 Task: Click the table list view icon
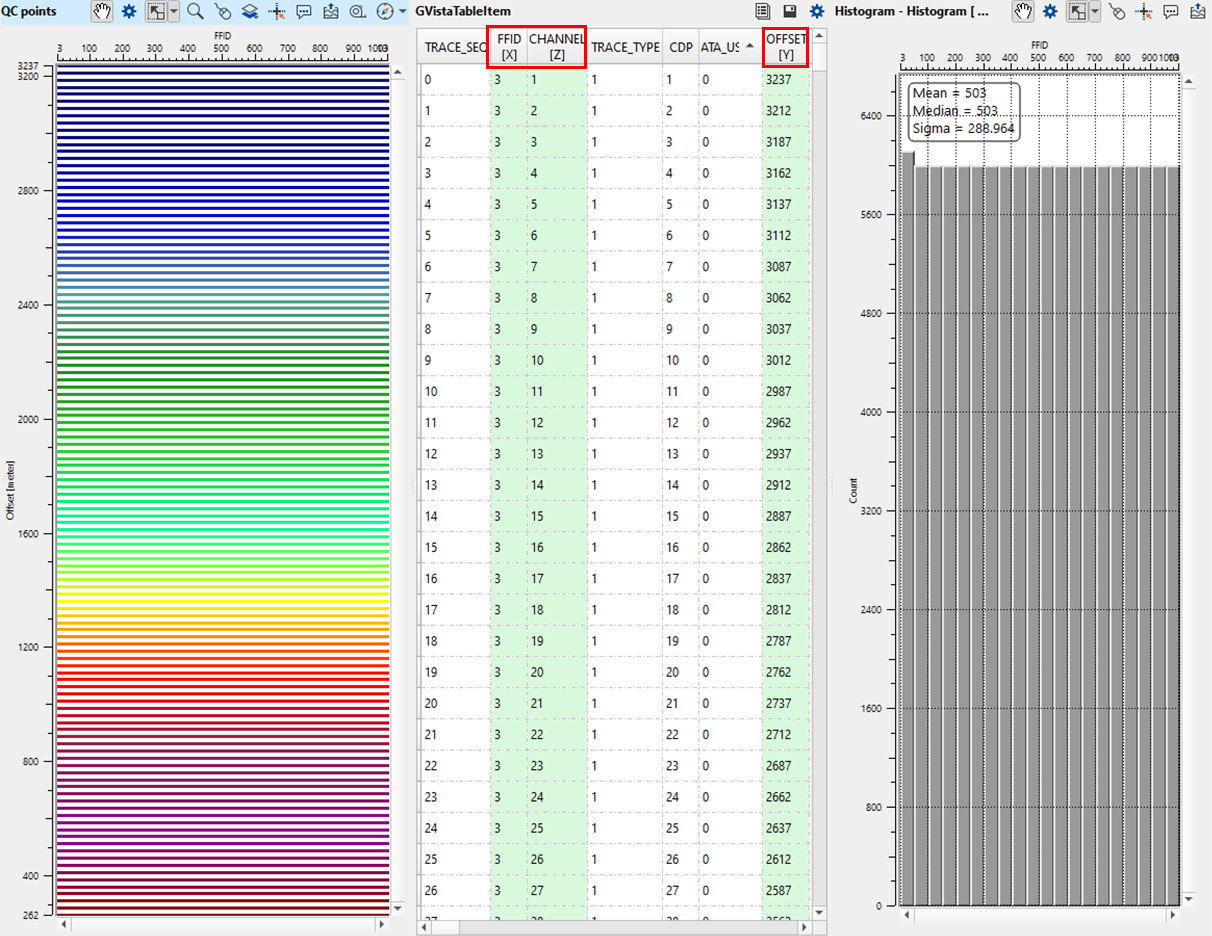763,11
